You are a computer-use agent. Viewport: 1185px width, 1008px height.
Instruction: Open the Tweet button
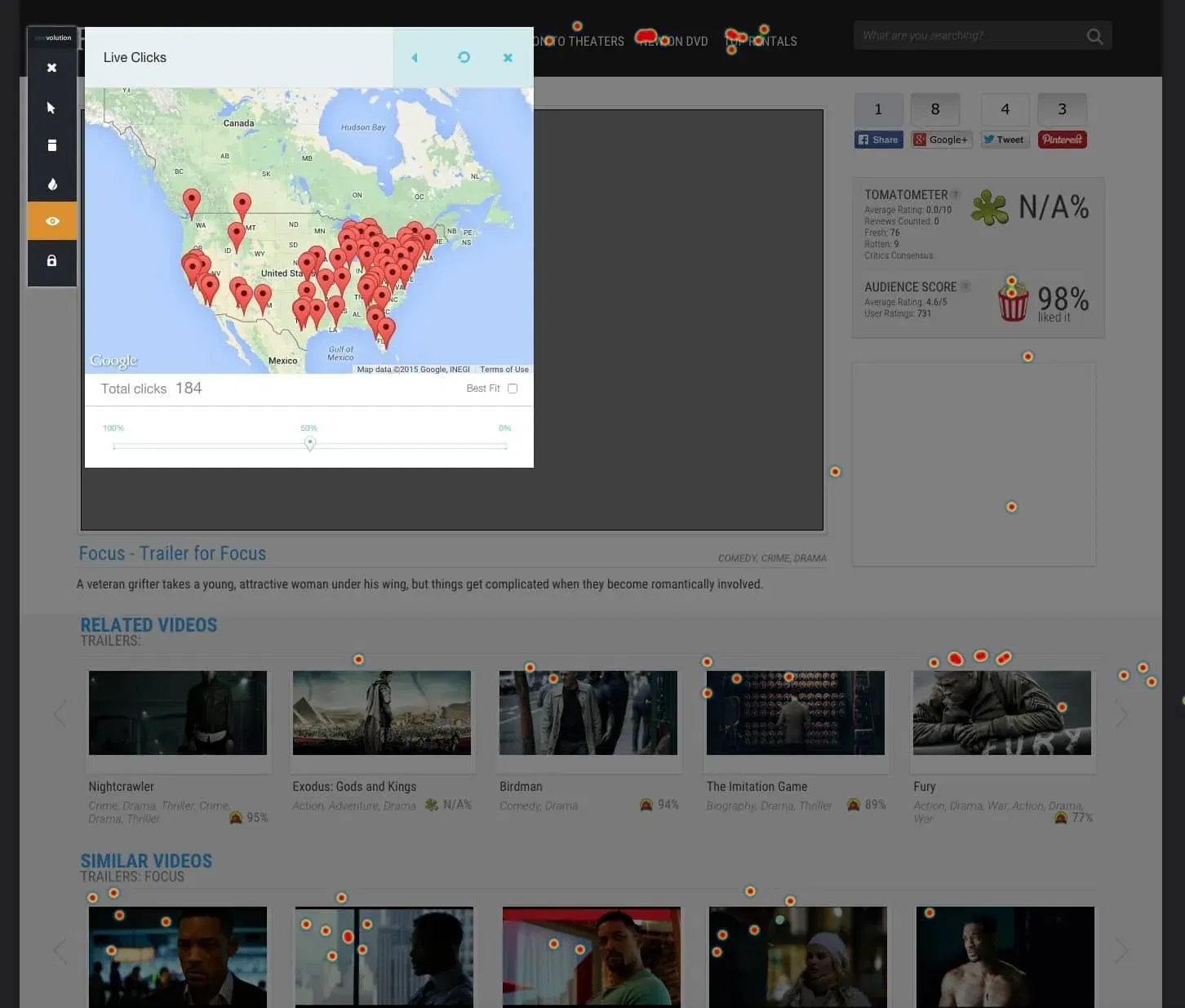click(x=1005, y=140)
